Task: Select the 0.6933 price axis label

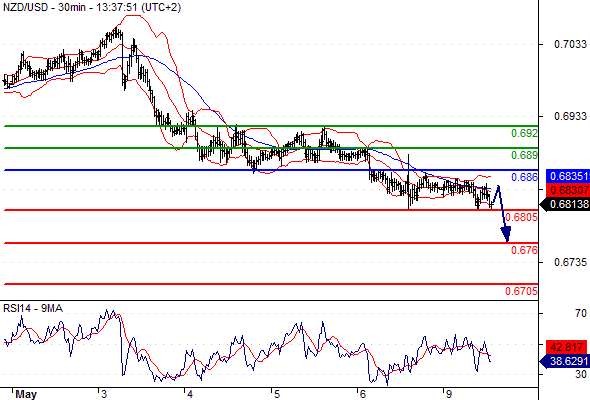Action: point(570,116)
